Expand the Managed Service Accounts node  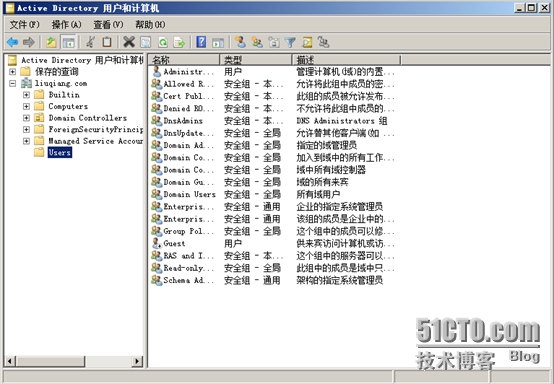[x=26, y=141]
